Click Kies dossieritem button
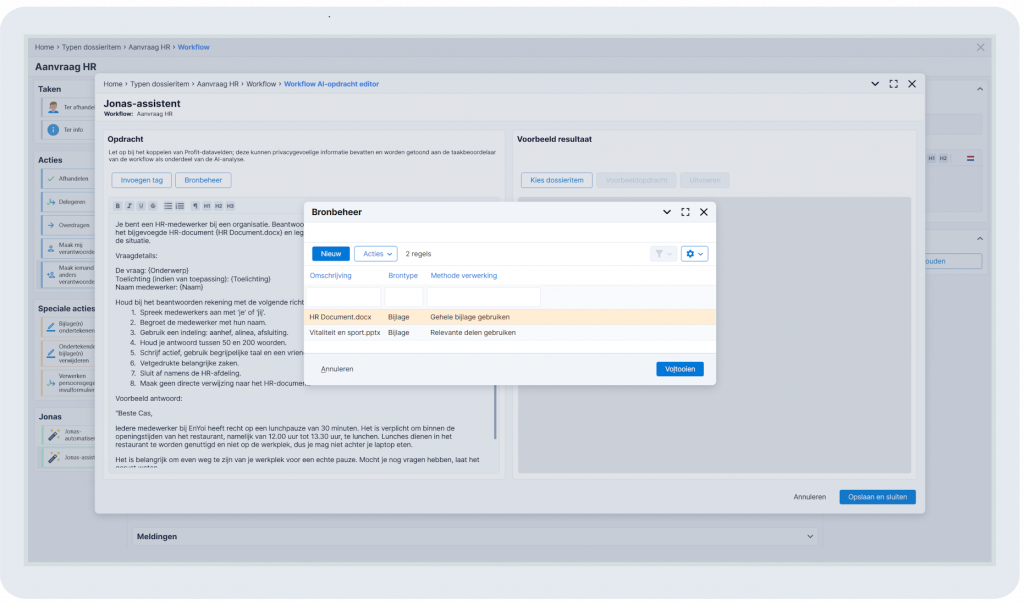Image resolution: width=1024 pixels, height=605 pixels. pos(556,180)
